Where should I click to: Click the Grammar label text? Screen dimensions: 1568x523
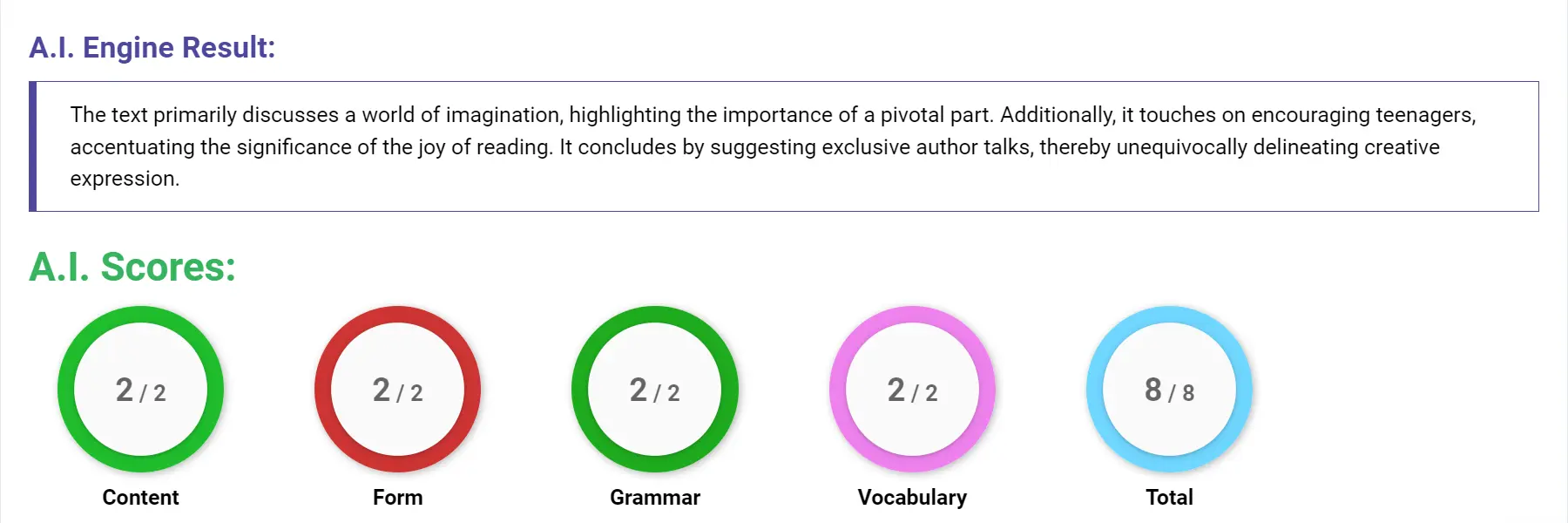coord(655,498)
